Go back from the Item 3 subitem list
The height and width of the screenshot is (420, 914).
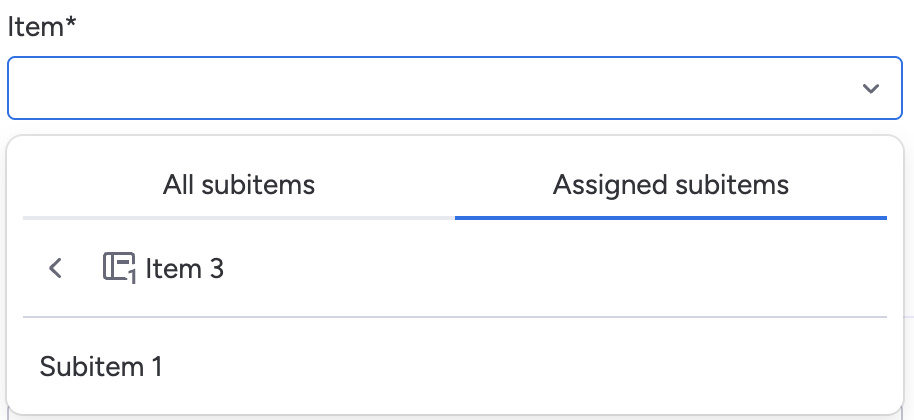click(x=56, y=268)
